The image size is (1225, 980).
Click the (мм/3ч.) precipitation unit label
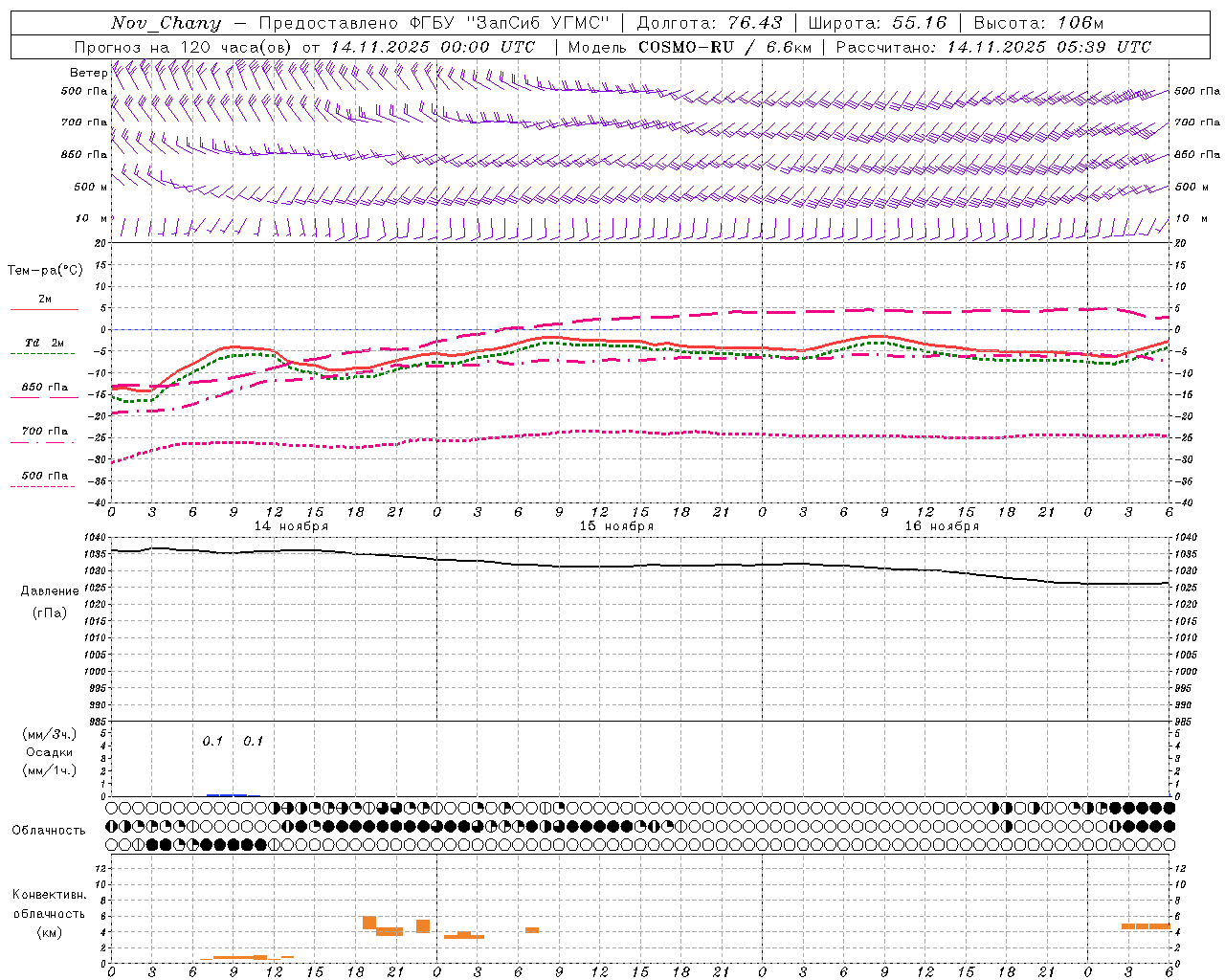[x=50, y=734]
